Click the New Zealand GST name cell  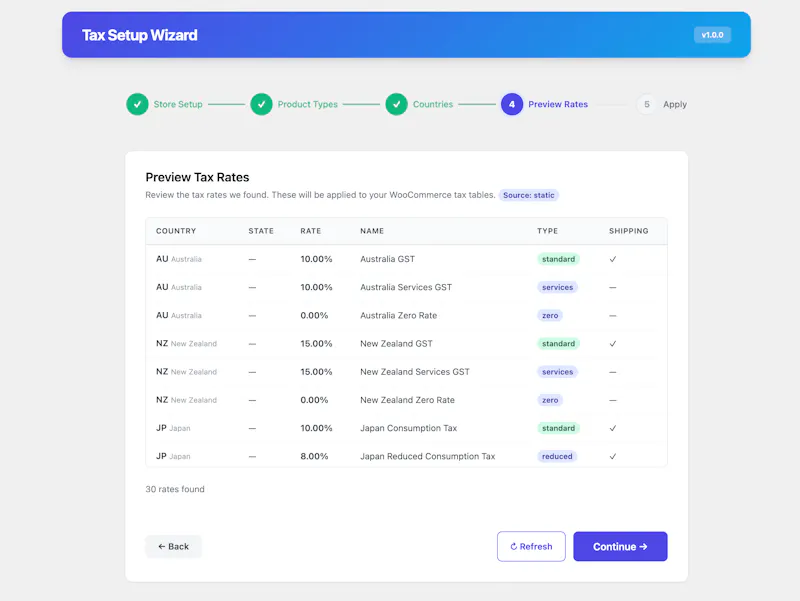tap(396, 343)
